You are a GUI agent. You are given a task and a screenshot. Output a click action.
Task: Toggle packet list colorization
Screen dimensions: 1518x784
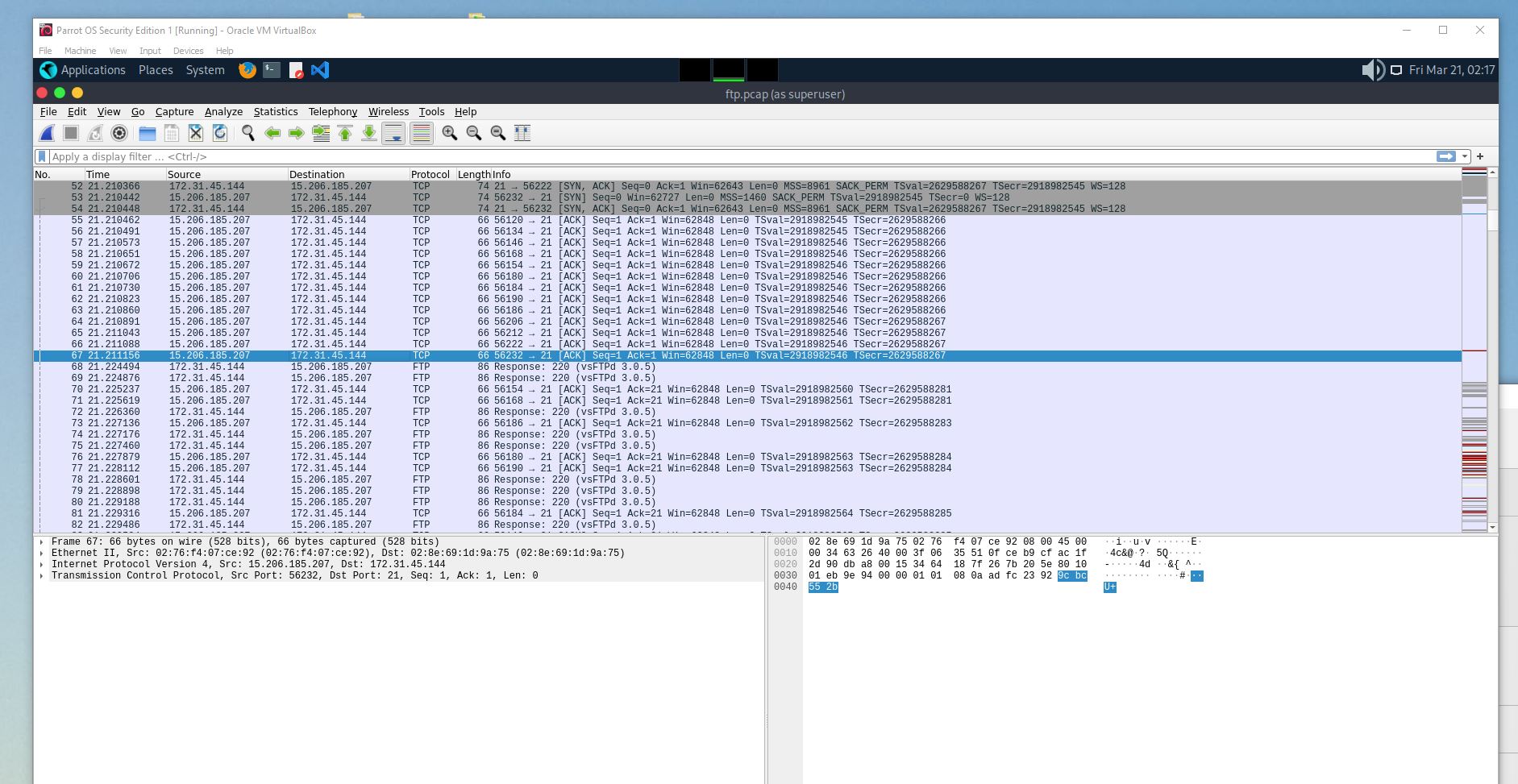tap(422, 133)
